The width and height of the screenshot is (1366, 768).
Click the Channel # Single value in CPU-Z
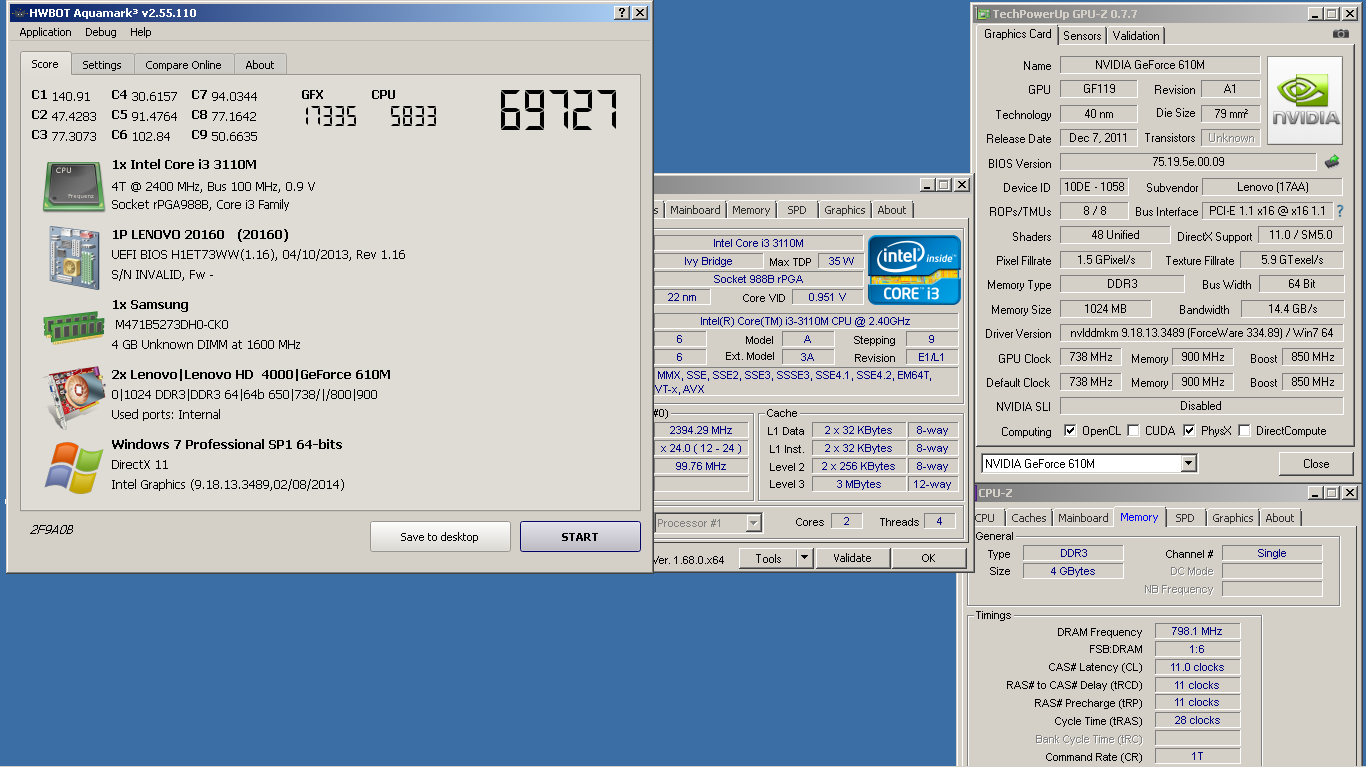(1272, 553)
